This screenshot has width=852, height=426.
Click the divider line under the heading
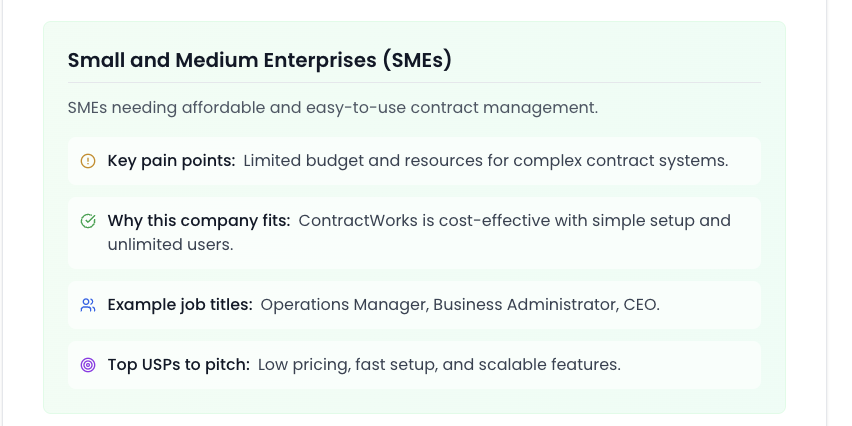click(x=414, y=83)
